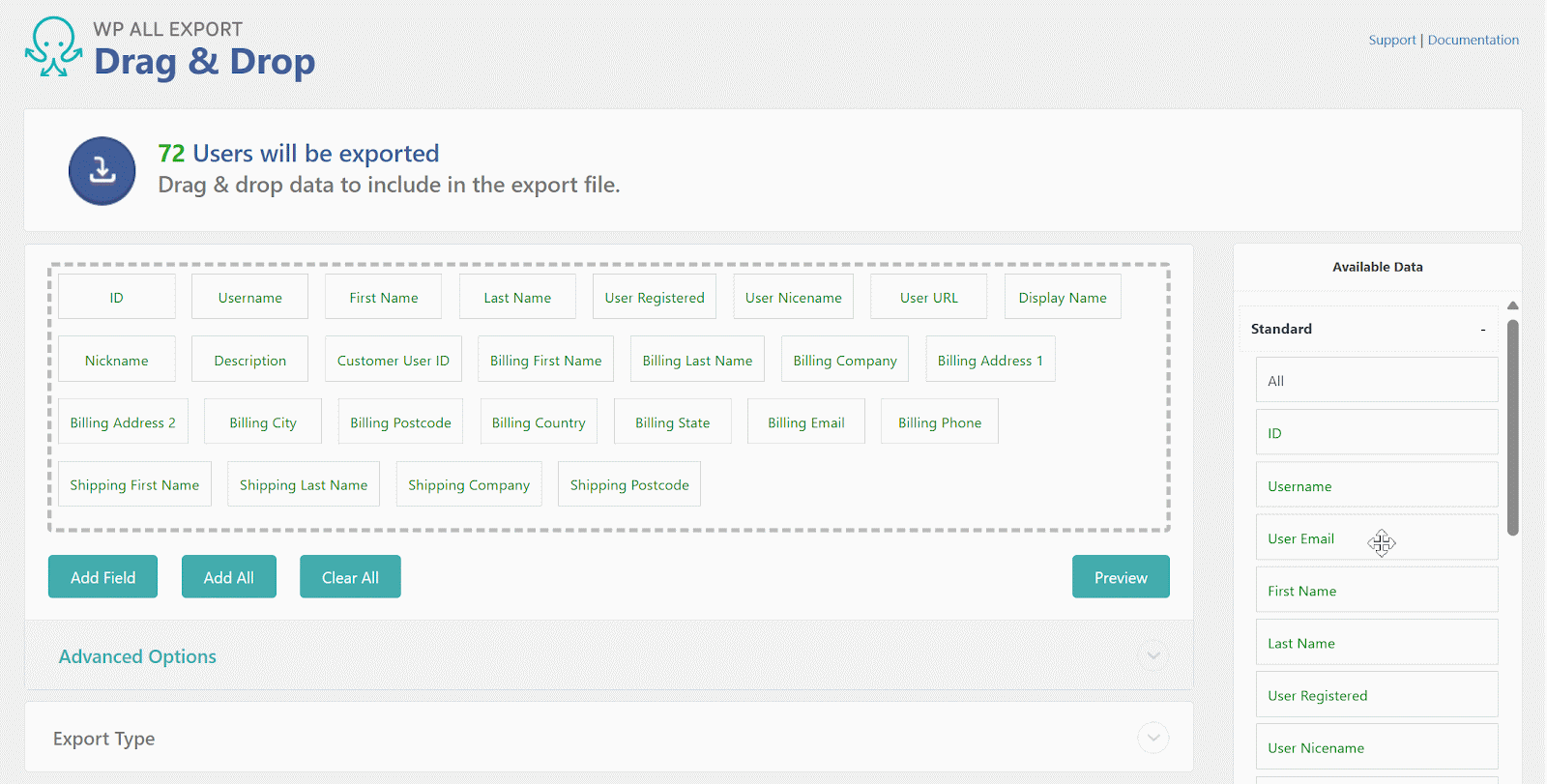Click the Billing Address 2 field
The height and width of the screenshot is (784, 1547).
coord(123,421)
